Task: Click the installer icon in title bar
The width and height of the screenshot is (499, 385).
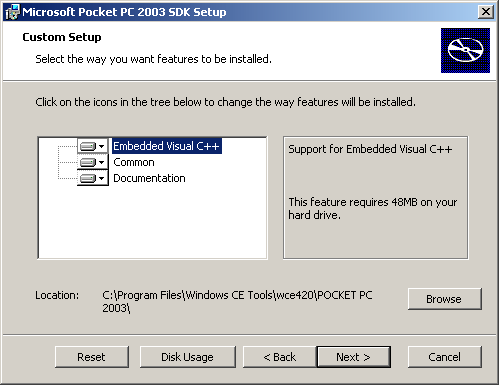Action: (13, 12)
